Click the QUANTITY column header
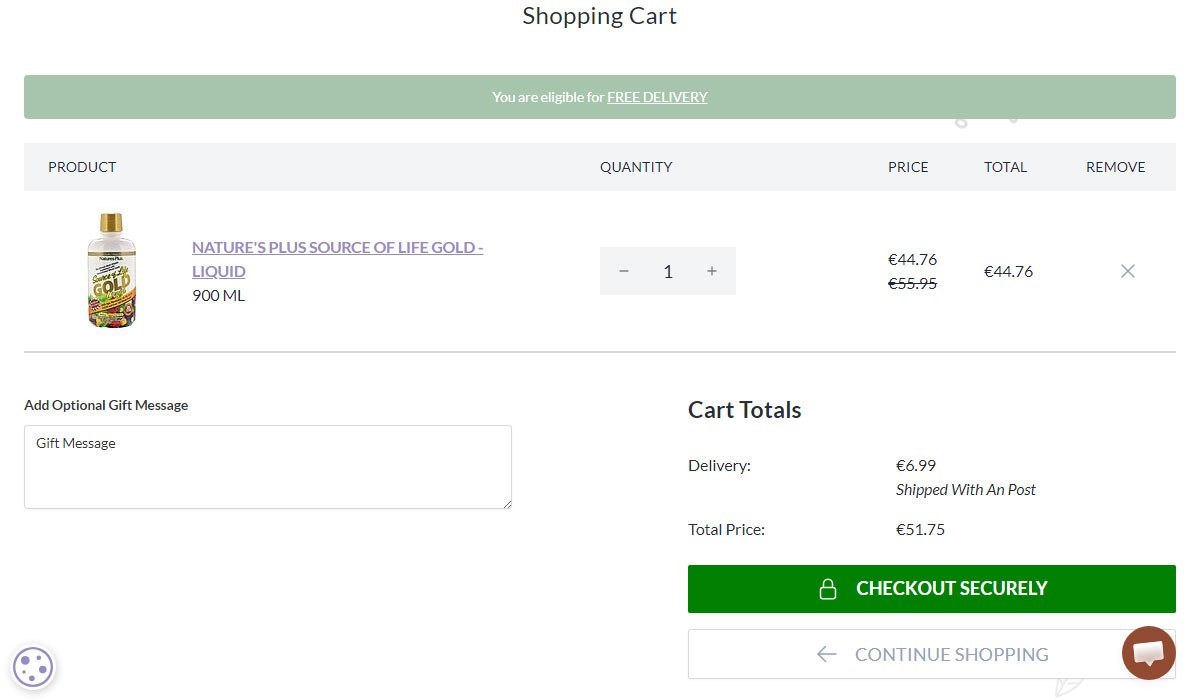Viewport: 1200px width, 700px height. pos(636,167)
